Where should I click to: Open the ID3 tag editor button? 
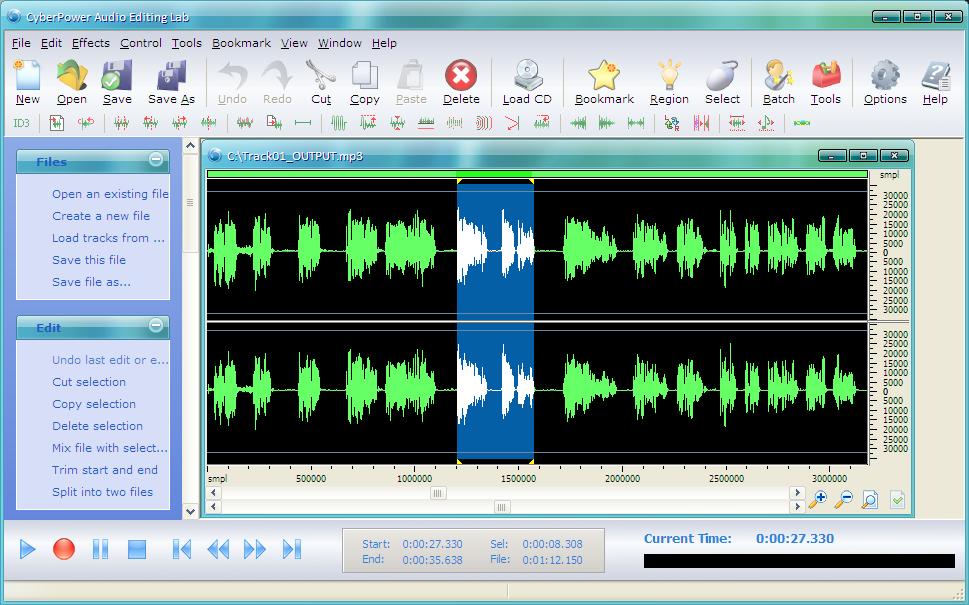click(20, 123)
